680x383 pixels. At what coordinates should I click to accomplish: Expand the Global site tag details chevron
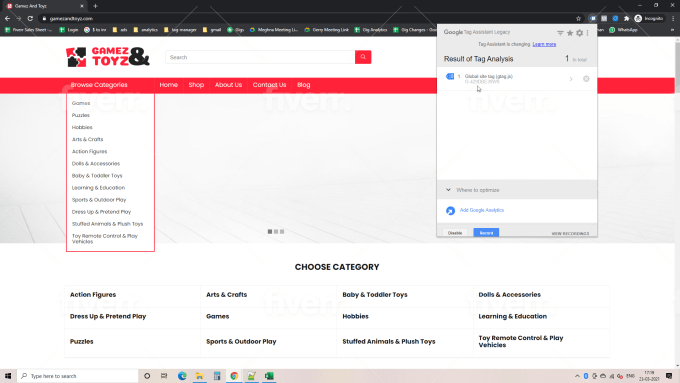point(571,79)
